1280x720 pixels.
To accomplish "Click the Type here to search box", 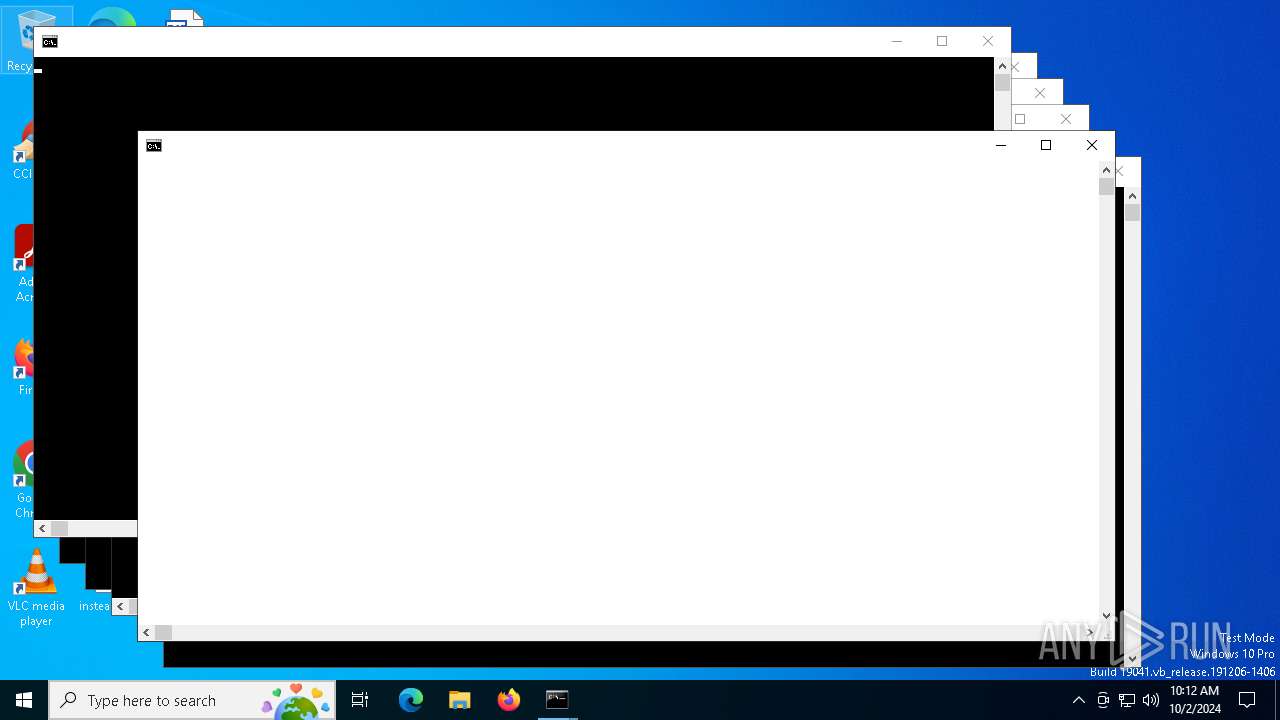I will click(193, 700).
